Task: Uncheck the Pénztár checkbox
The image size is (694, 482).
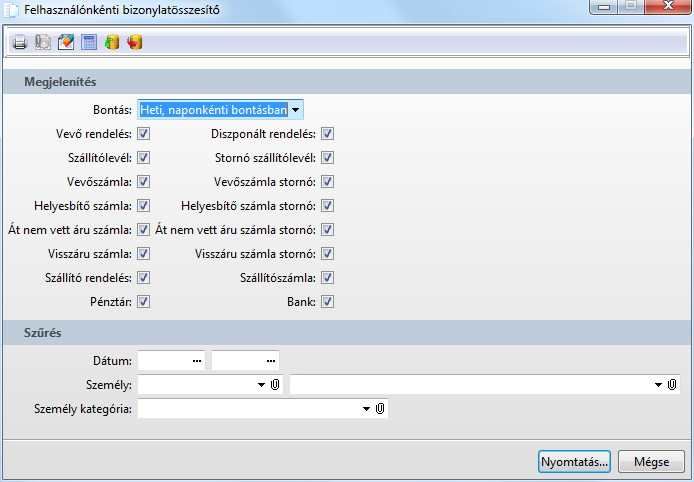Action: 143,302
